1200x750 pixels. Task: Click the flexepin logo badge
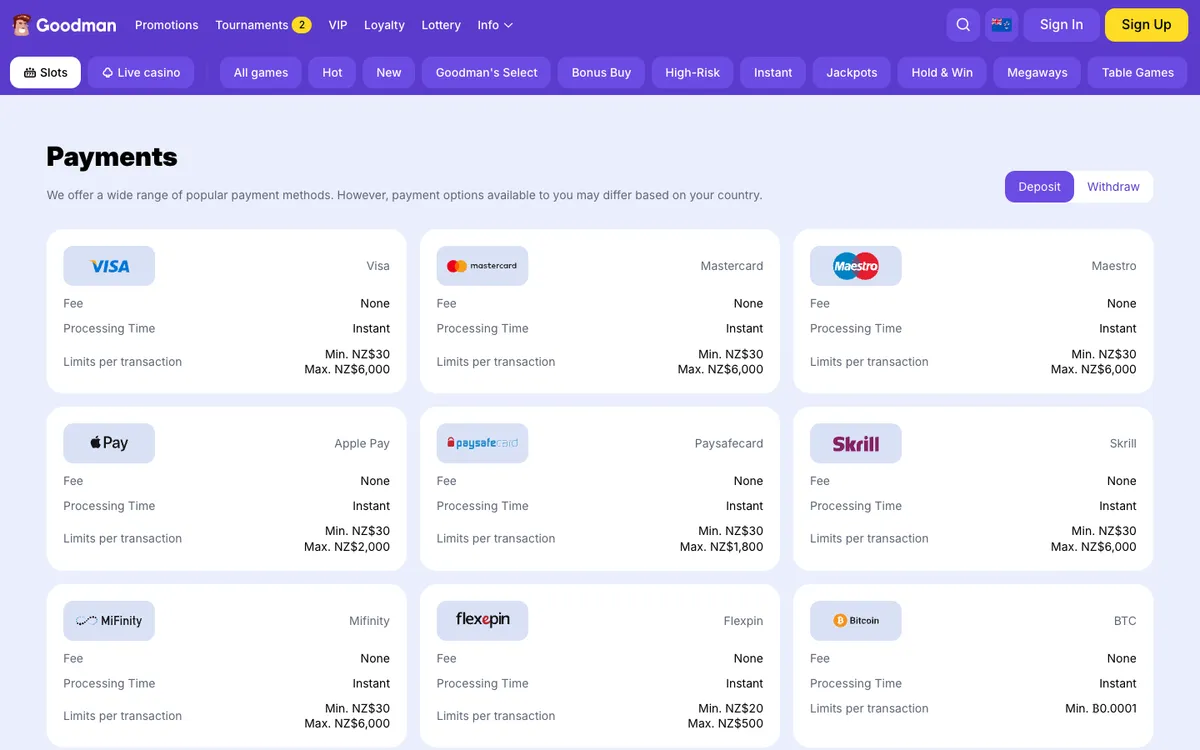(x=482, y=621)
